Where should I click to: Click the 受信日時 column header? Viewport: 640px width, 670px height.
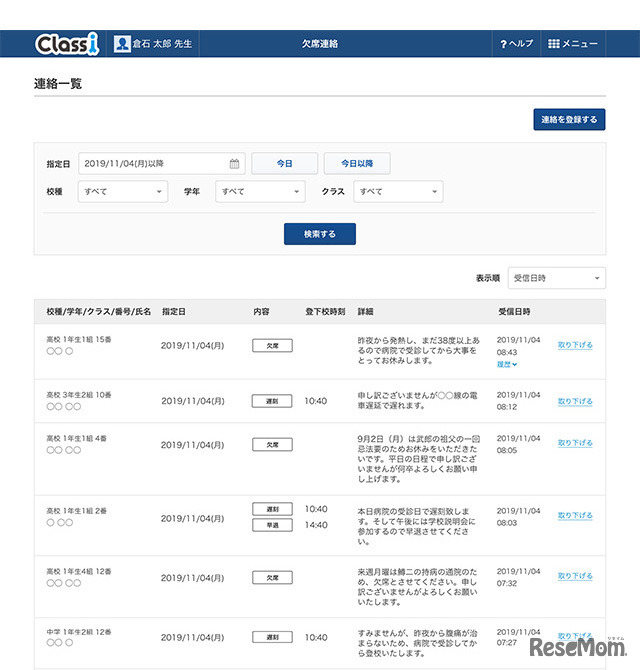click(x=514, y=311)
